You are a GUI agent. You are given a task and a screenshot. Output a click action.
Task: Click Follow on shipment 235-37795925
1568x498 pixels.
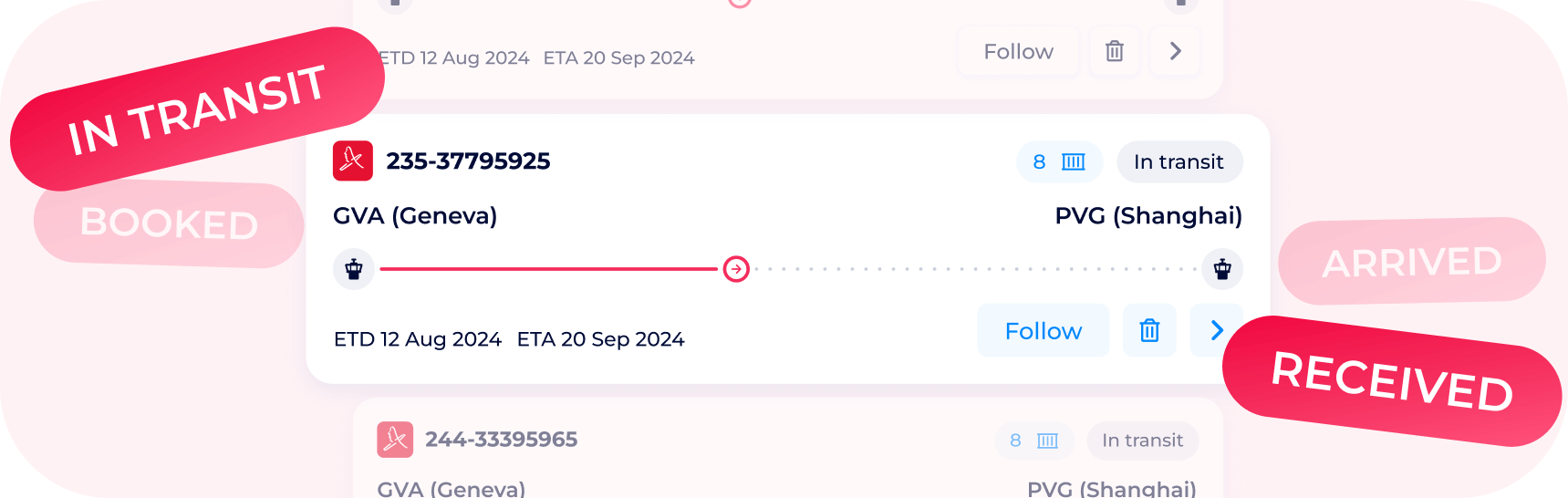pos(1043,330)
